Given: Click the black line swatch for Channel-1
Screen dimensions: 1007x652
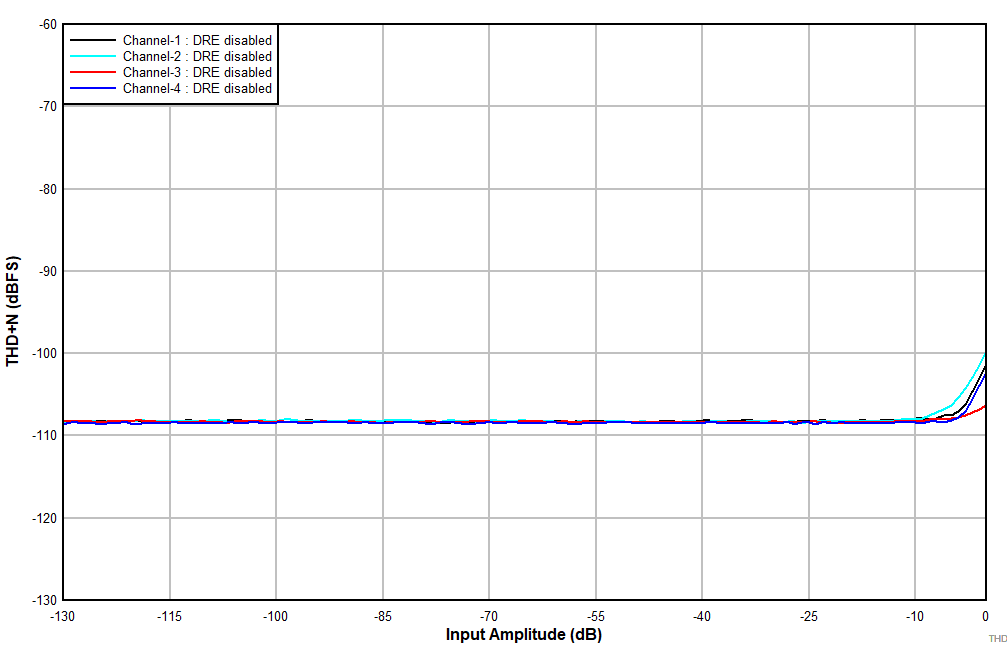Looking at the screenshot, I should coord(93,41).
